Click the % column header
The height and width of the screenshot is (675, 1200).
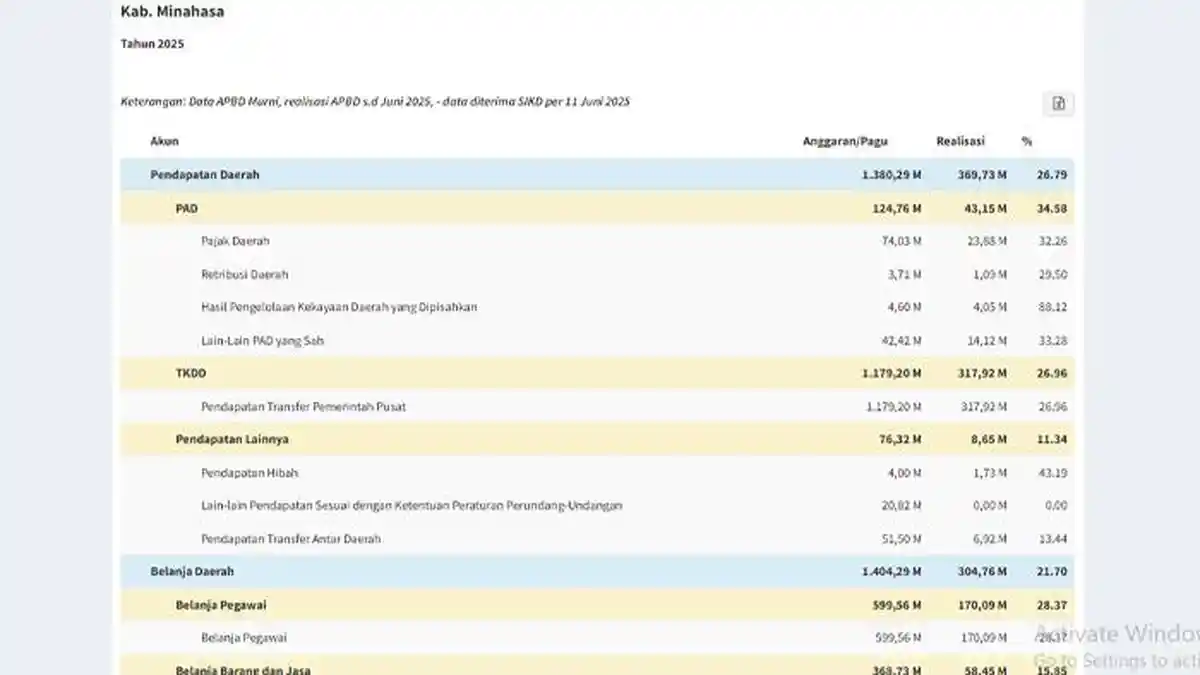coord(1026,141)
